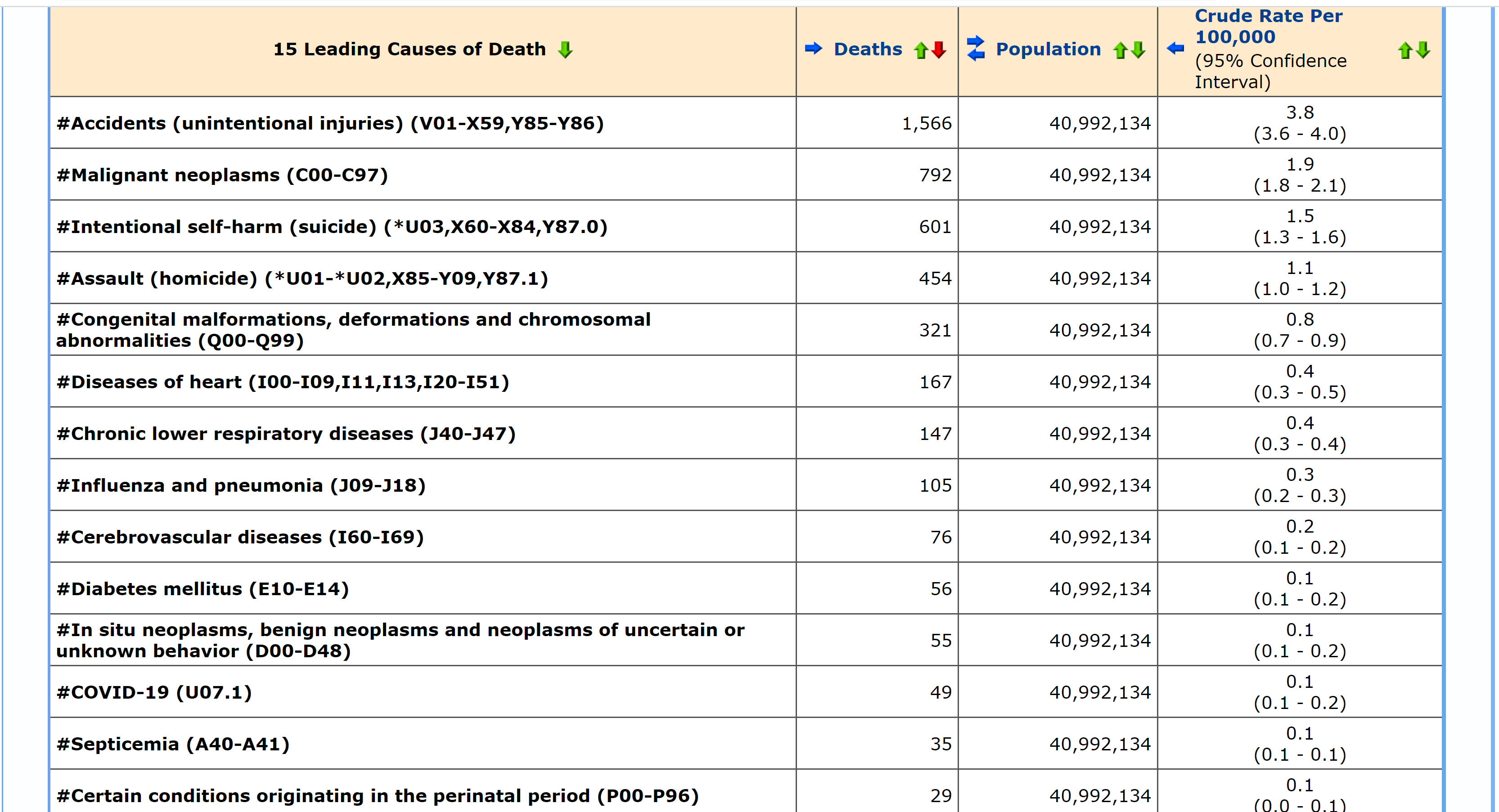Sort Crude Rate ascending with up arrow

tap(1405, 50)
